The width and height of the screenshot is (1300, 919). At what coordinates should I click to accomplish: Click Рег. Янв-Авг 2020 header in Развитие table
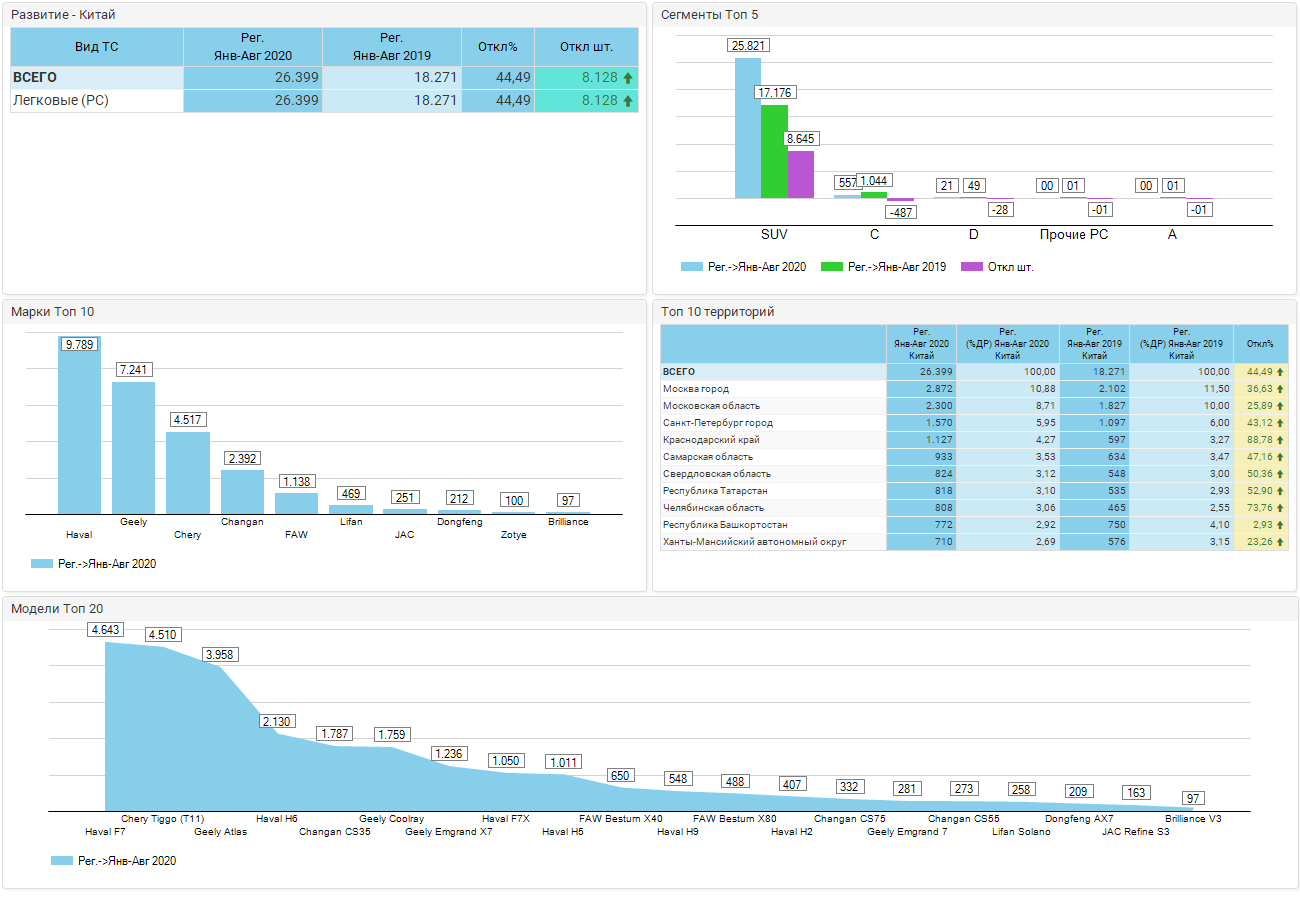[253, 47]
